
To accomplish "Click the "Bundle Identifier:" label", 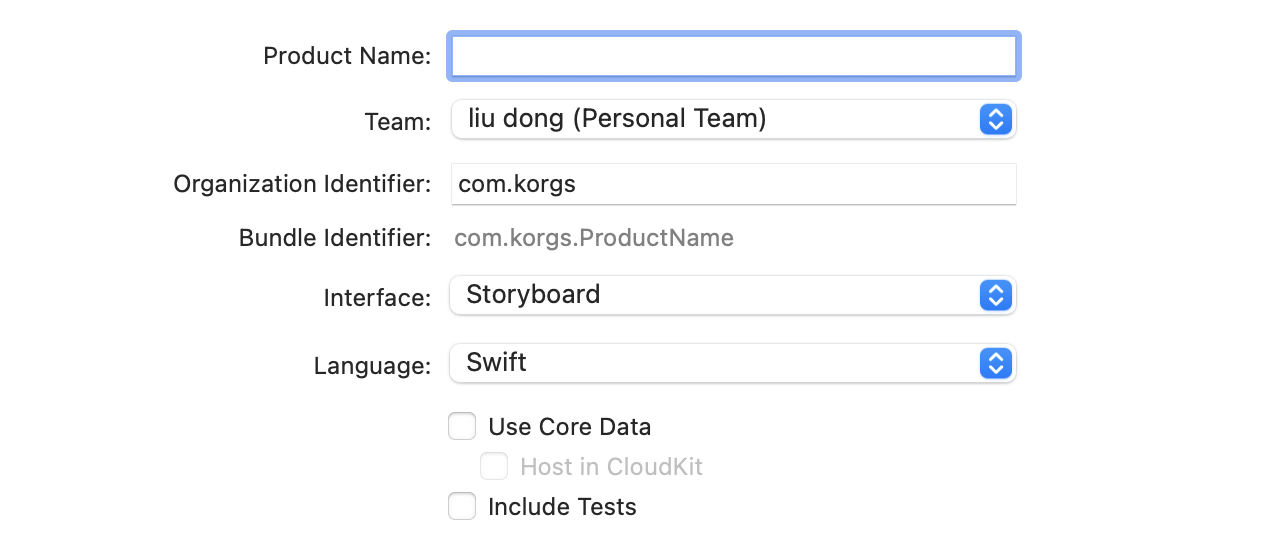I will point(335,238).
